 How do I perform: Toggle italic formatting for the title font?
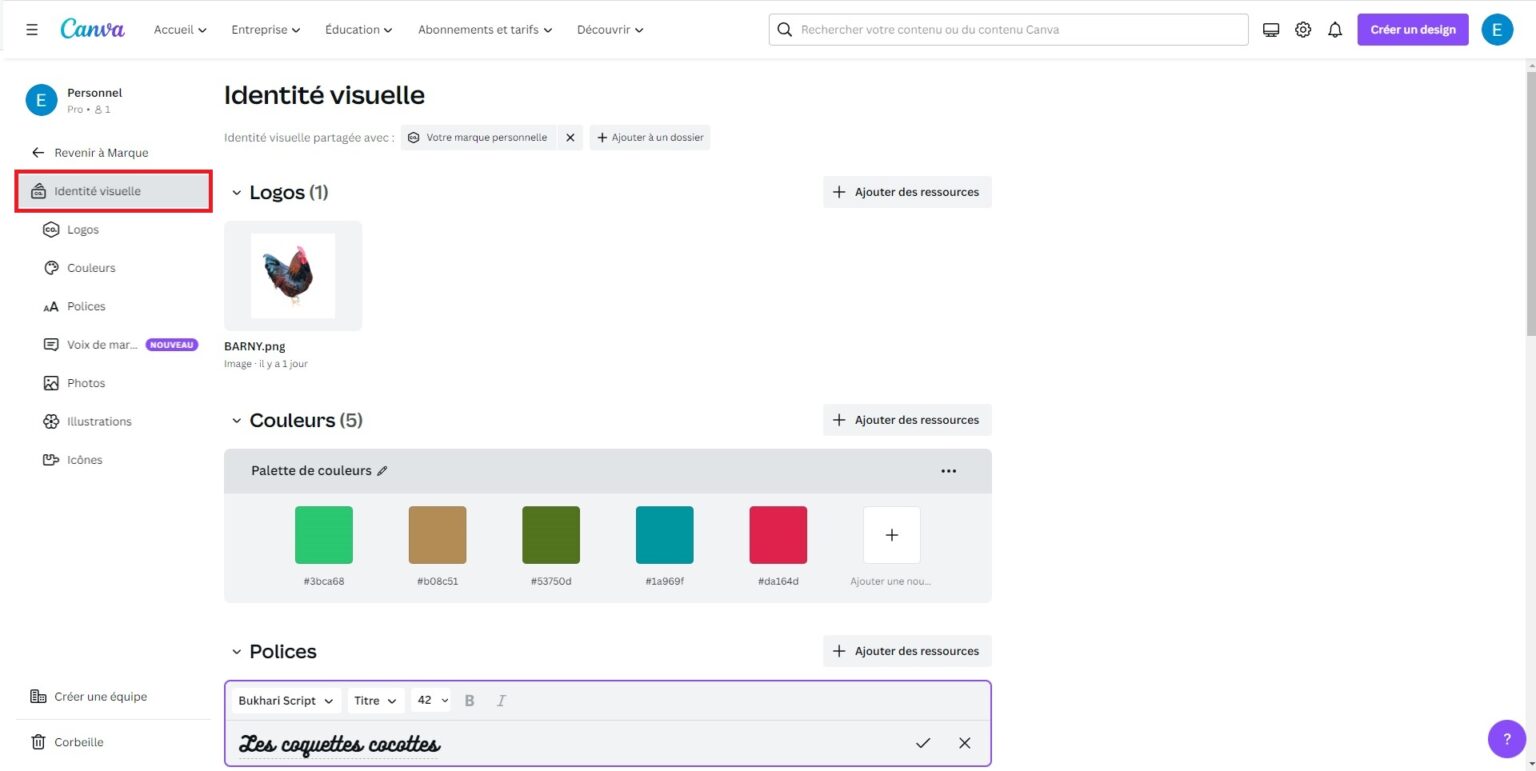tap(501, 700)
